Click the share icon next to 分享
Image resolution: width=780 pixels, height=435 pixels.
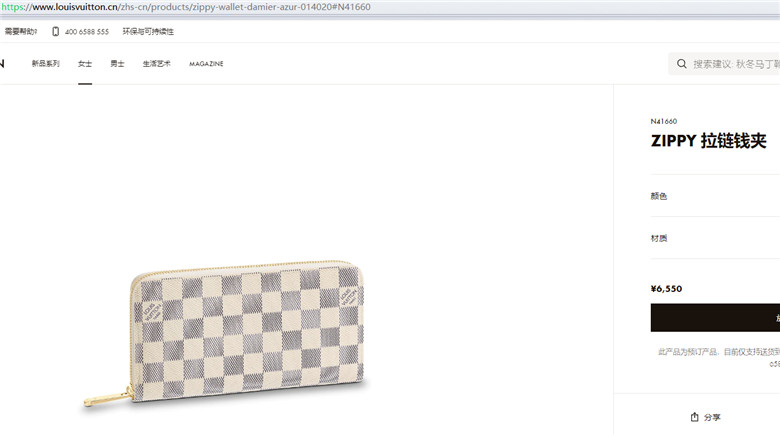pos(694,417)
